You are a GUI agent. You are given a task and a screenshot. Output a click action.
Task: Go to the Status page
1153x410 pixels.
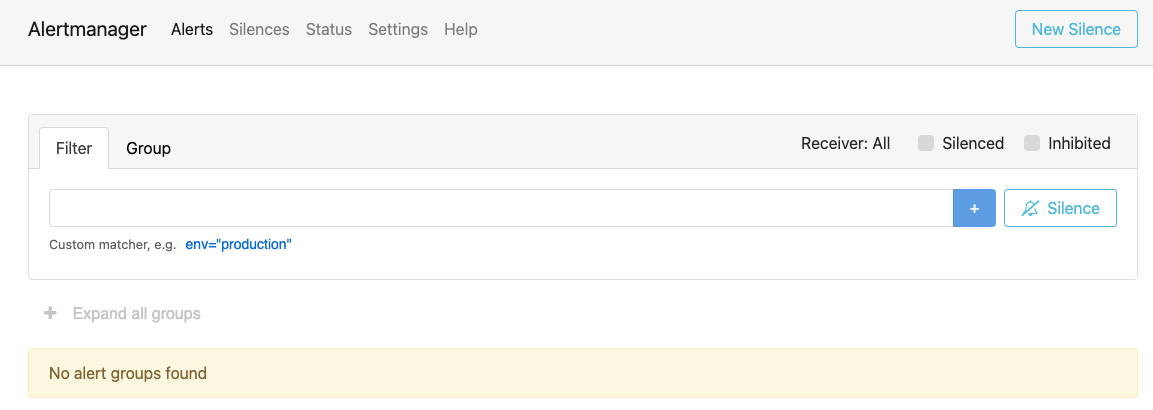329,29
